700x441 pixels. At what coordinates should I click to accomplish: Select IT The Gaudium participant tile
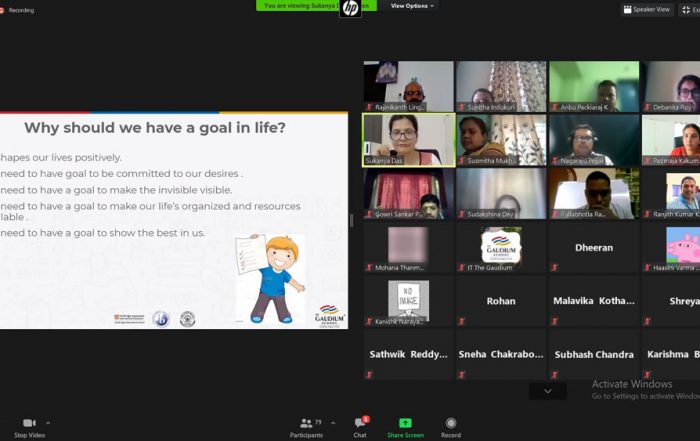501,247
